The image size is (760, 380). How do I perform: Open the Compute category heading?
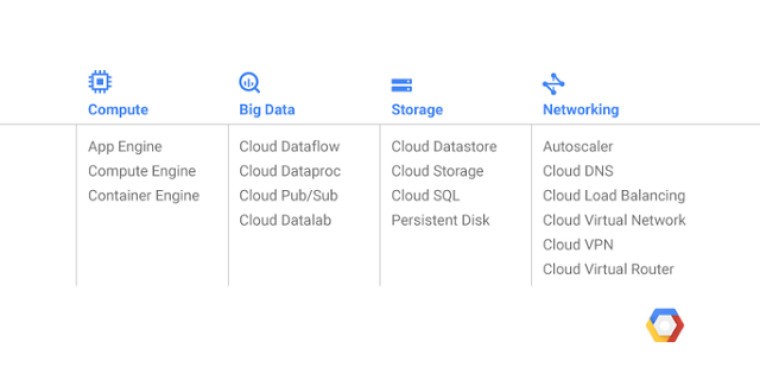click(x=118, y=110)
